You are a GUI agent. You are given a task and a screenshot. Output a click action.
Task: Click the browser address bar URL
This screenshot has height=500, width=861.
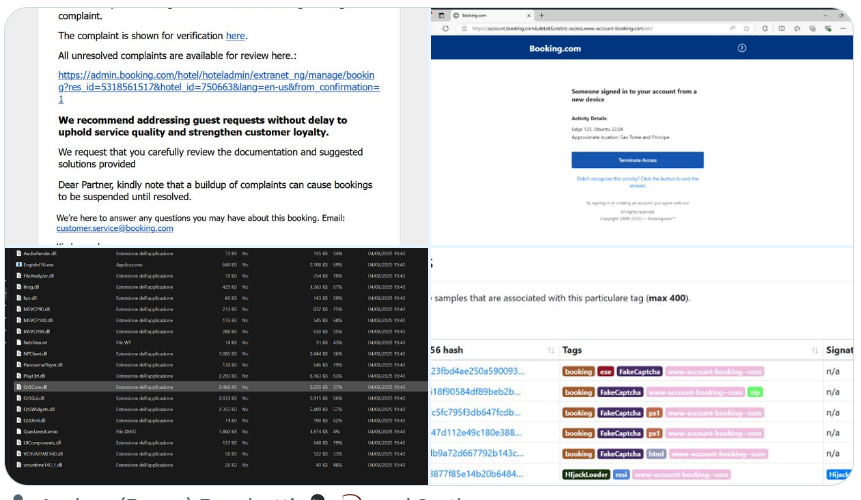(562, 29)
